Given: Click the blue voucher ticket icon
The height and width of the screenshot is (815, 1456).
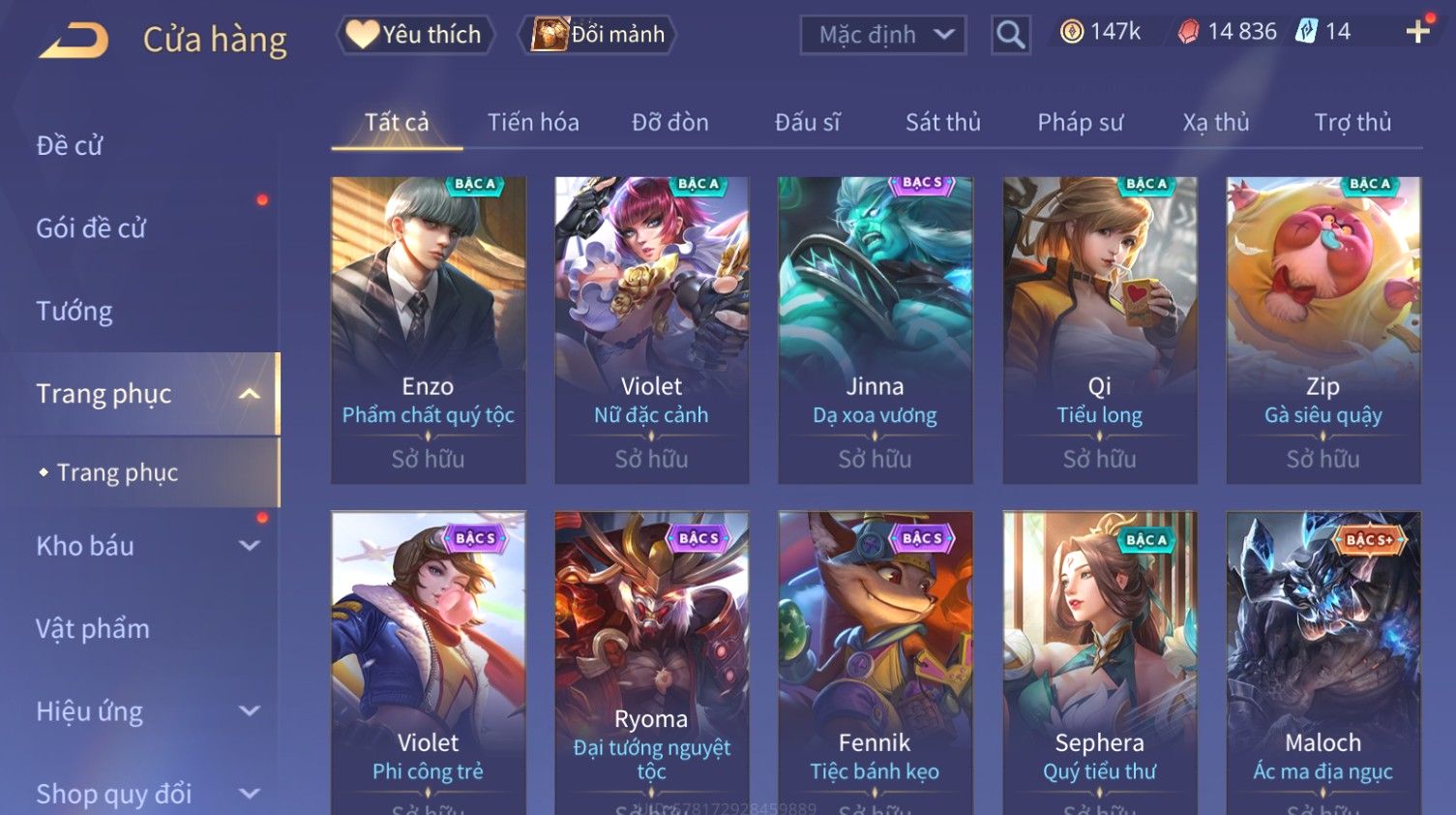Looking at the screenshot, I should tap(1306, 31).
